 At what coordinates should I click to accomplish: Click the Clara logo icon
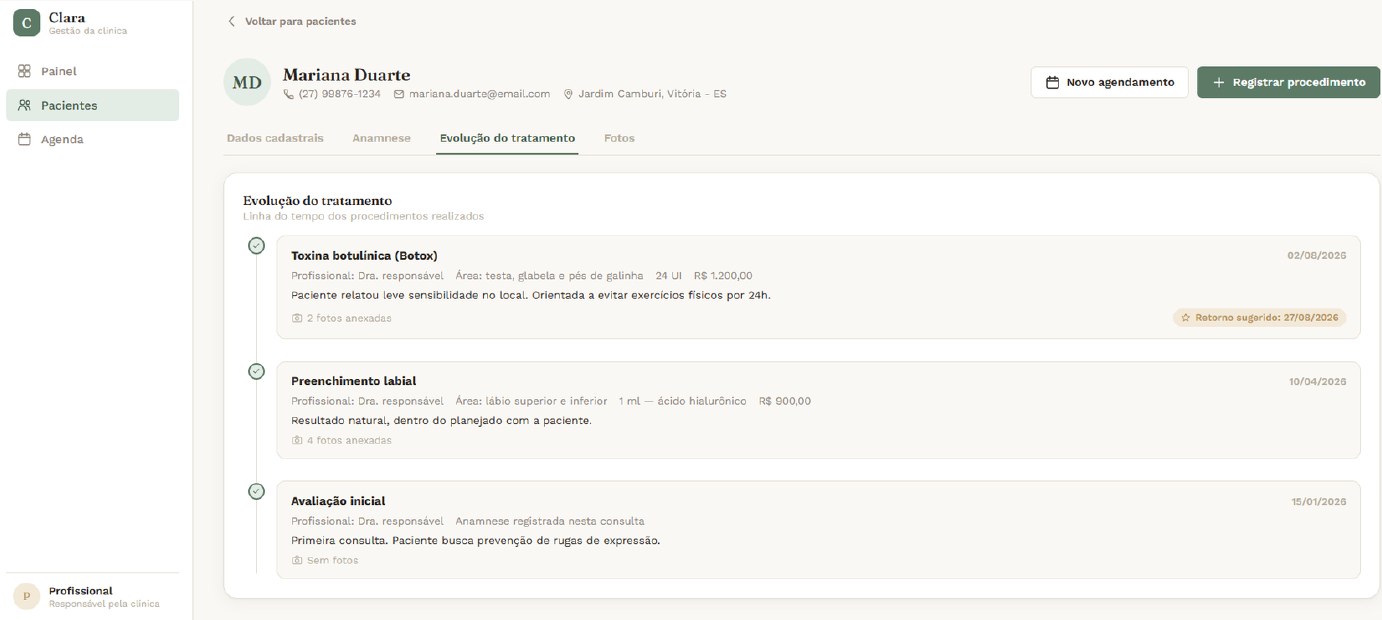(x=26, y=23)
